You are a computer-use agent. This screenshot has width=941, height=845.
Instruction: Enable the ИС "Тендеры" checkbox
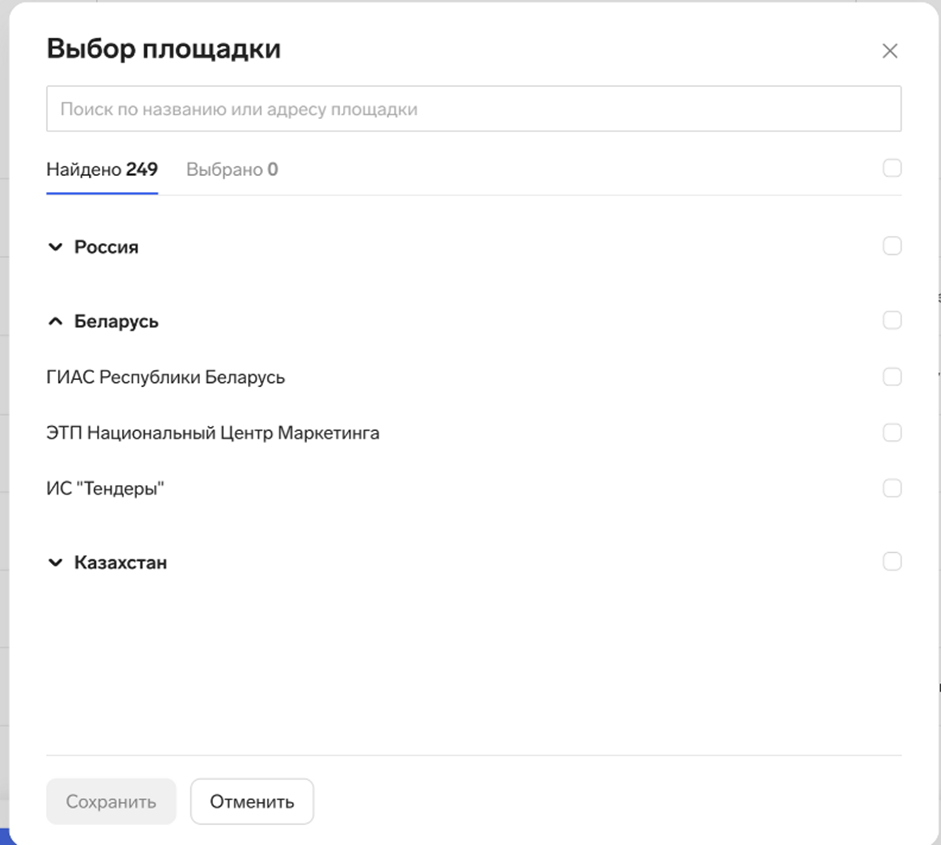click(892, 488)
